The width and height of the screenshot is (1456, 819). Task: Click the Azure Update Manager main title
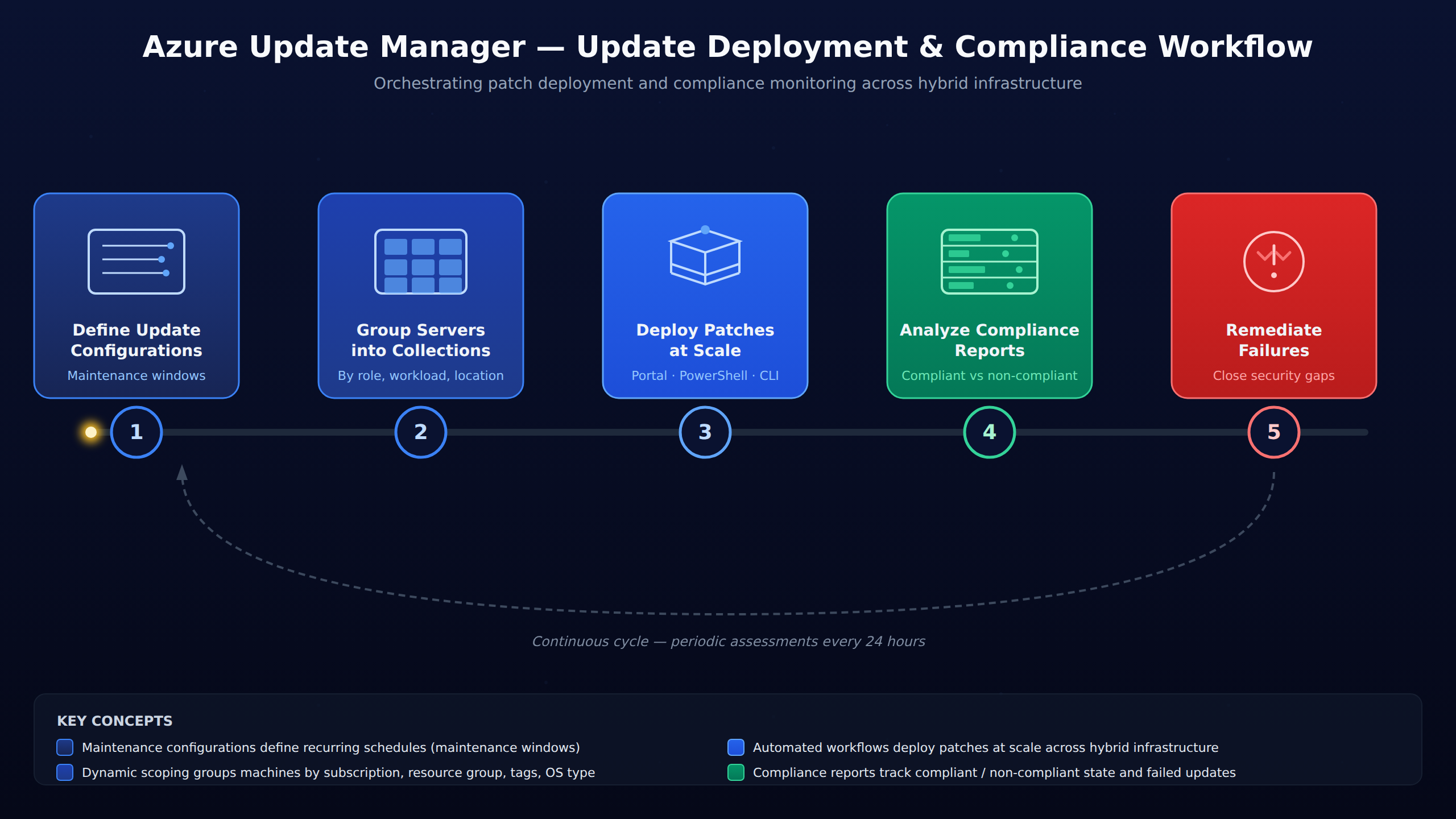(x=728, y=47)
